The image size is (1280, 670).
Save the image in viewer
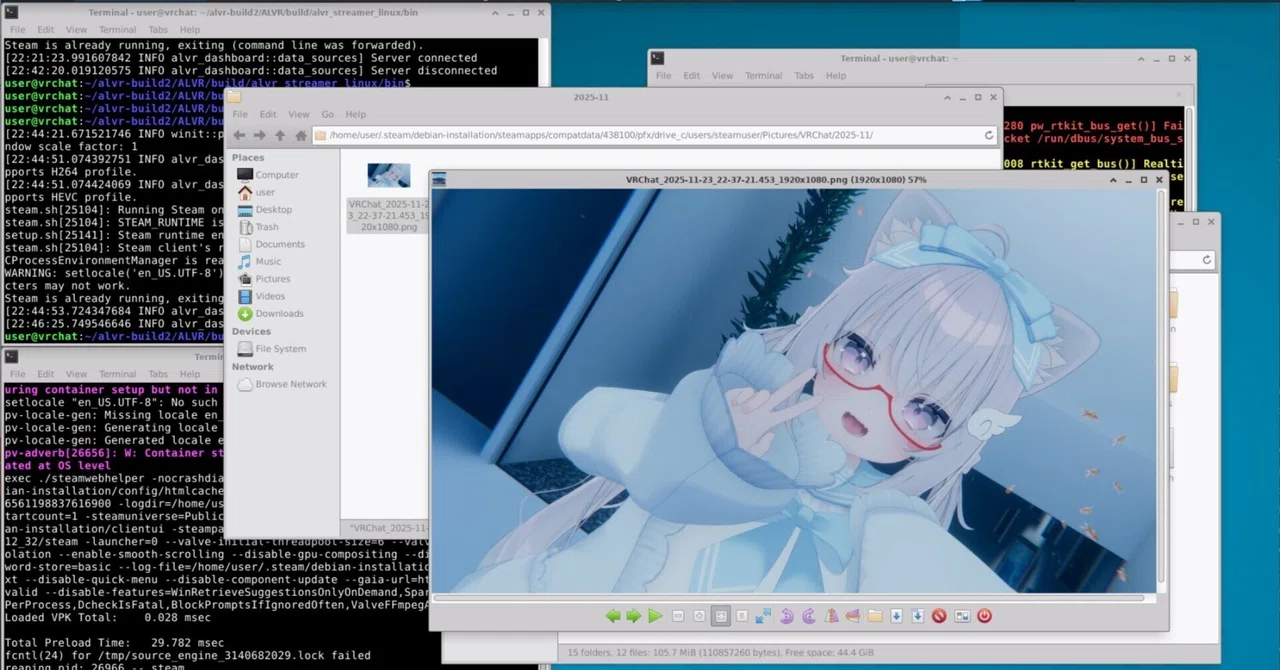pos(896,616)
